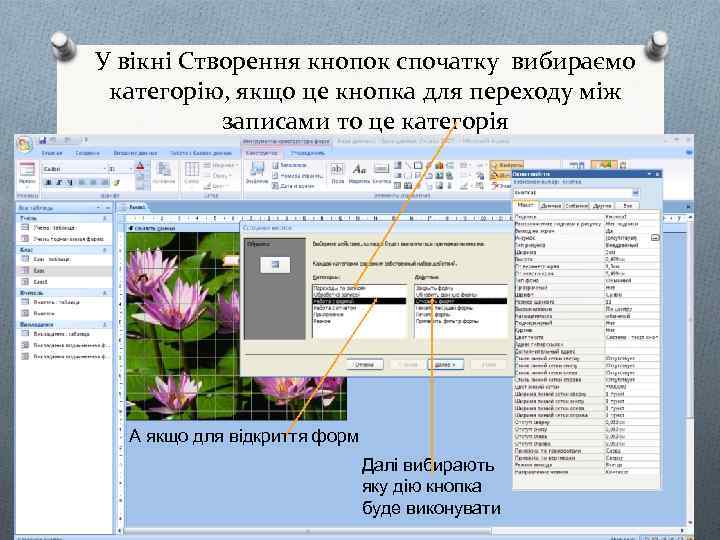This screenshot has width=720, height=540.
Task: Open the Создание ribbon tab
Action: [x=87, y=153]
